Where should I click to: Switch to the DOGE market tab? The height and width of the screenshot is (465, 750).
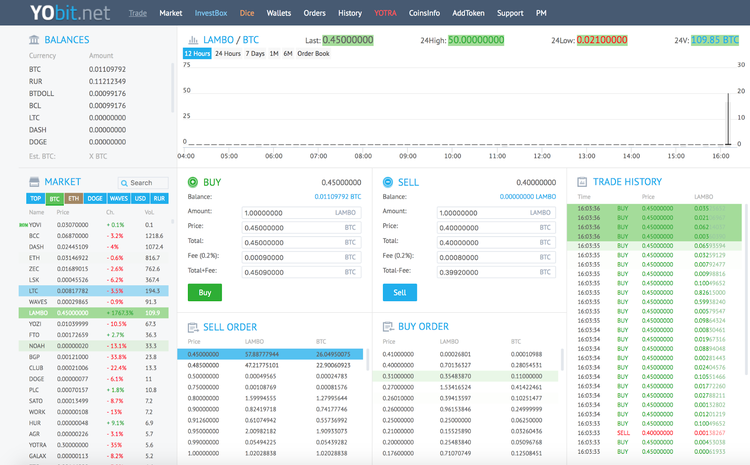coord(95,198)
